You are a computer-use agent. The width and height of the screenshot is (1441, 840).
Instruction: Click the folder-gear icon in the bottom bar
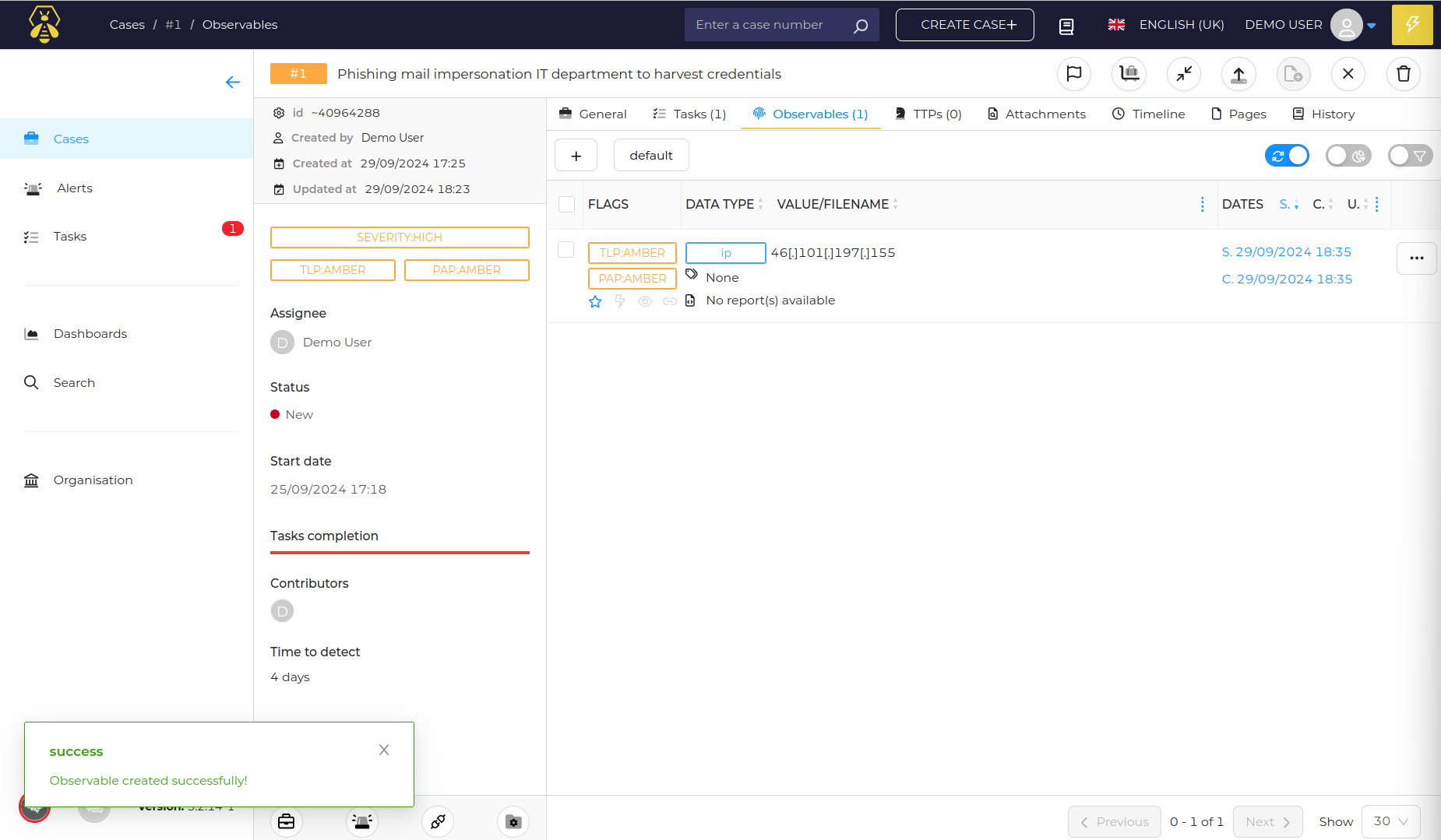[513, 821]
